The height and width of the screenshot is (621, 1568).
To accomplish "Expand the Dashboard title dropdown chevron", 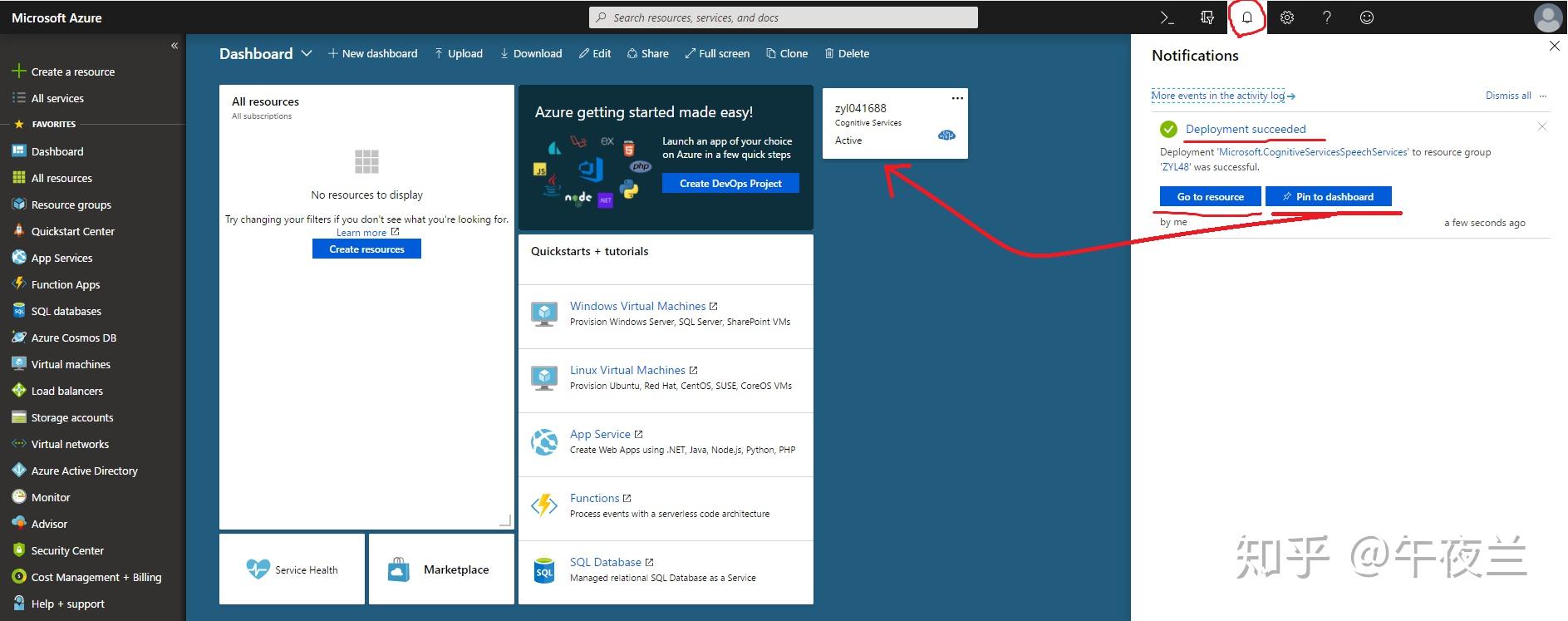I will point(307,53).
